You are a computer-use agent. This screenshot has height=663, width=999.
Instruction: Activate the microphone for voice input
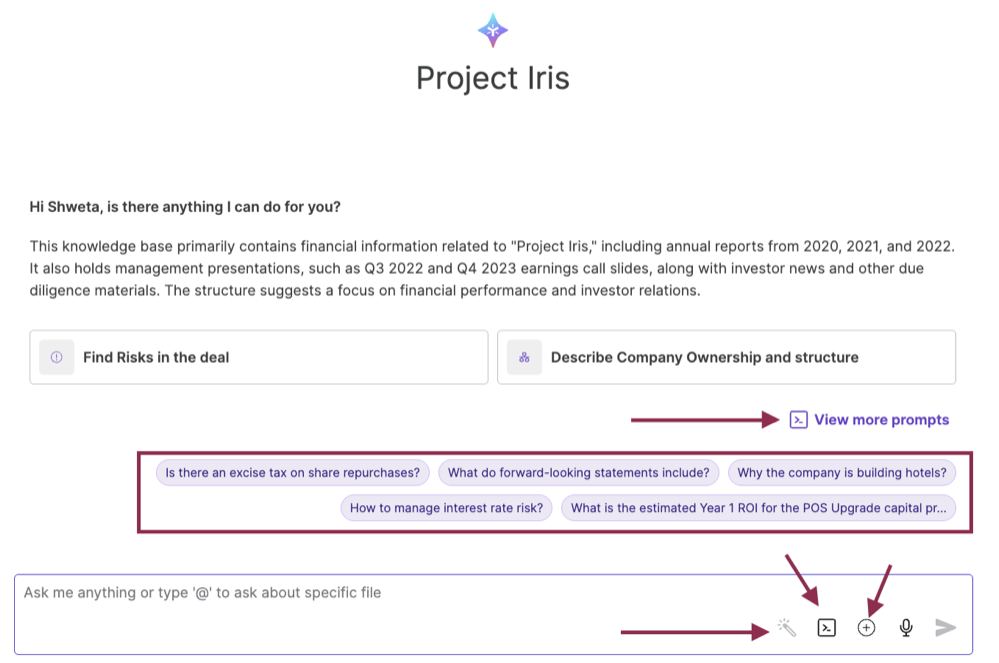[x=905, y=628]
